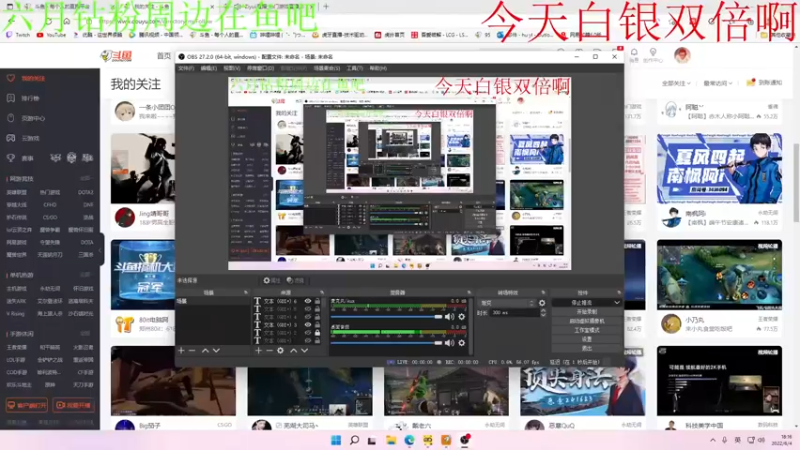Open 设置 from OBS controls
Image resolution: width=800 pixels, height=450 pixels.
587,339
